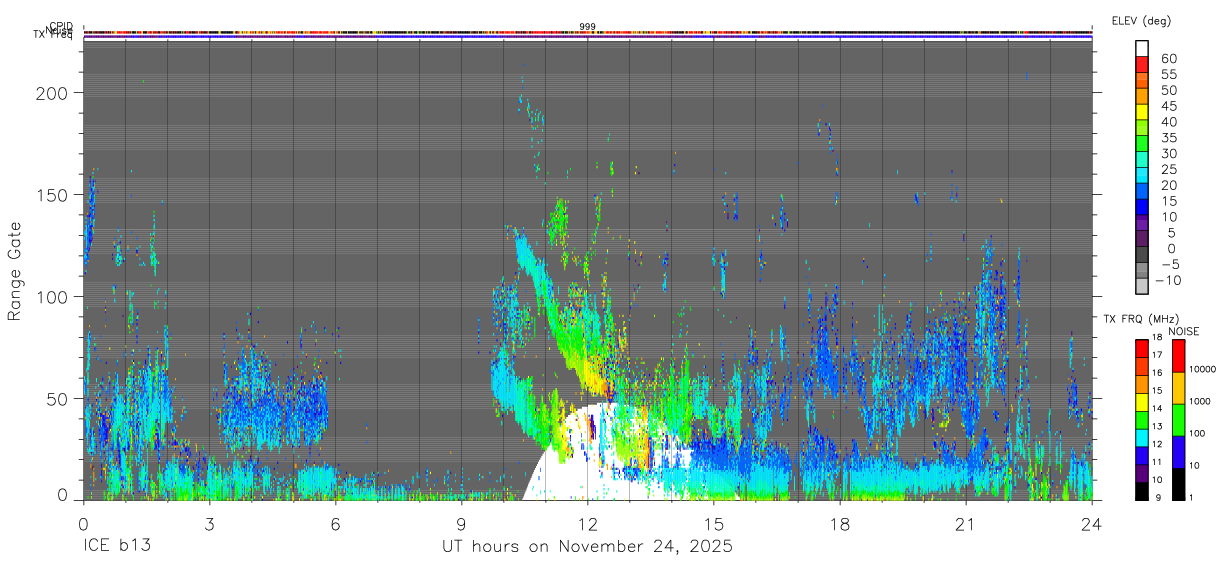This screenshot has height=567, width=1228.
Task: Click ELEV colorbar label '30'
Action: [x=1168, y=153]
